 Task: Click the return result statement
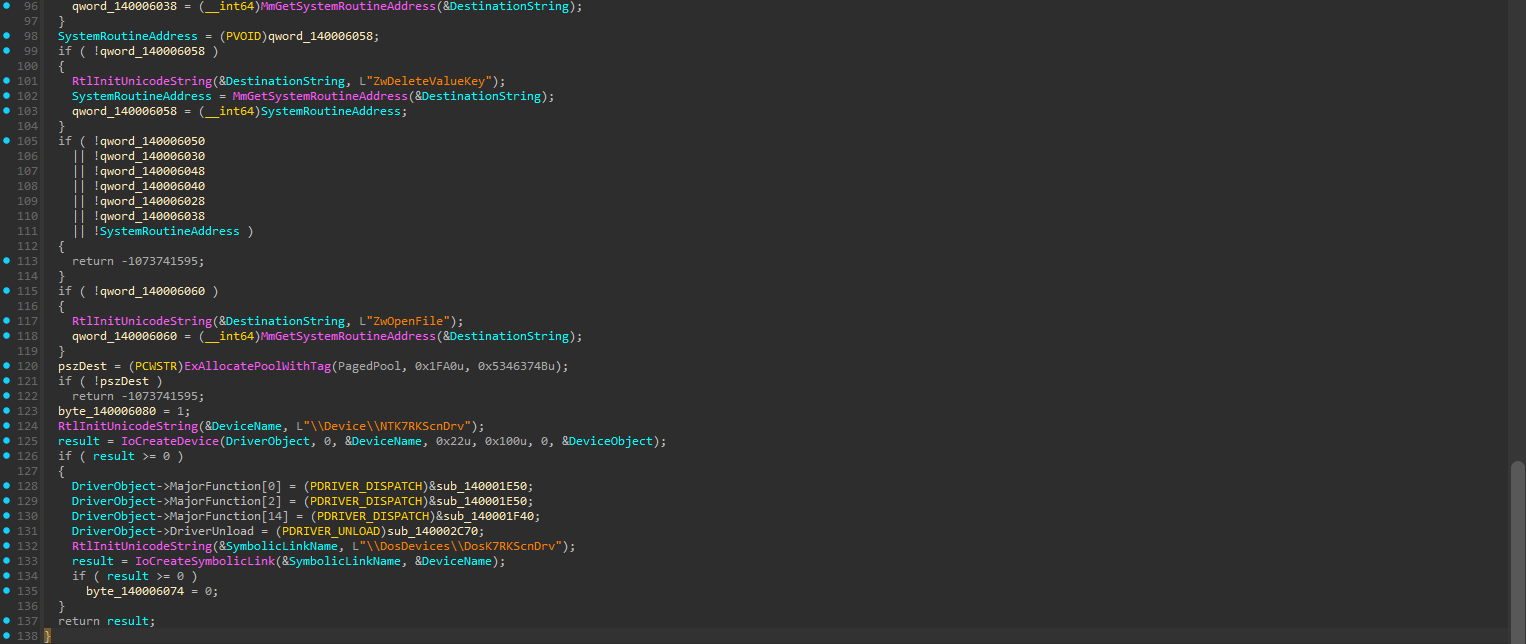coord(107,621)
